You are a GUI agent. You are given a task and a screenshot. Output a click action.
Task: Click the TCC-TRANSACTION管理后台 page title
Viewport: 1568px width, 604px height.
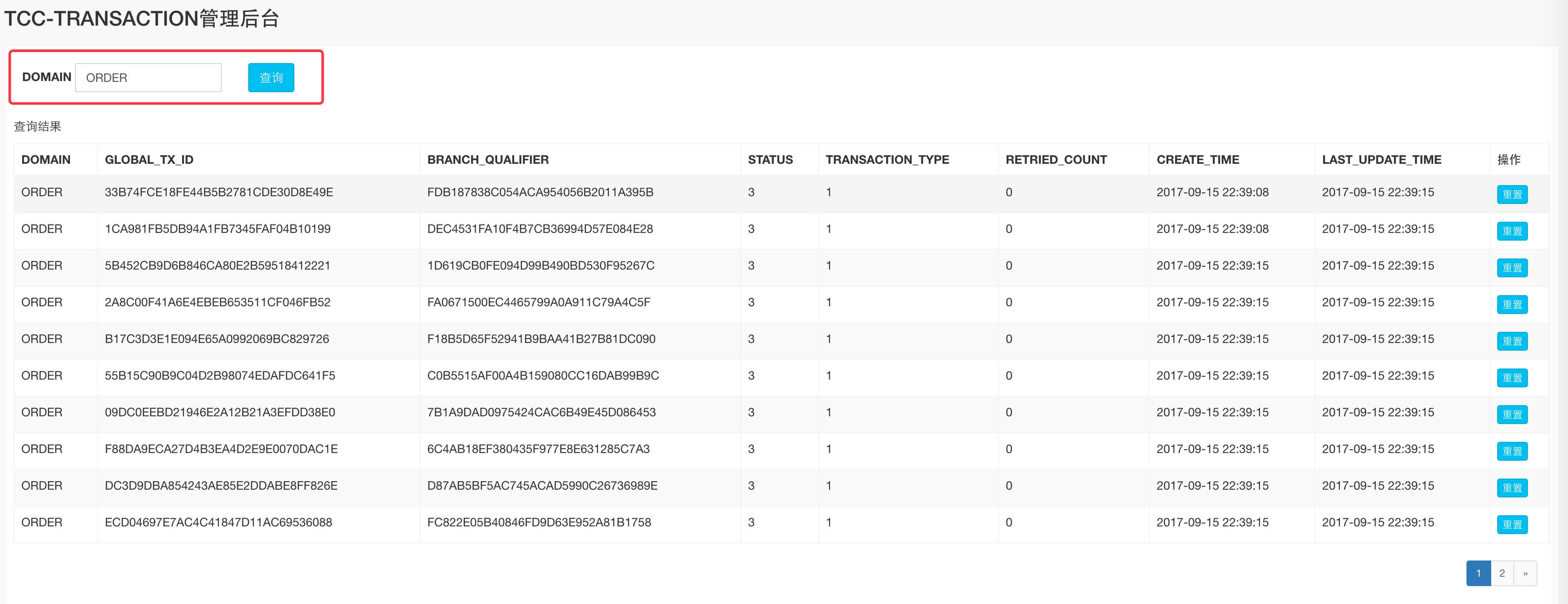[141, 18]
